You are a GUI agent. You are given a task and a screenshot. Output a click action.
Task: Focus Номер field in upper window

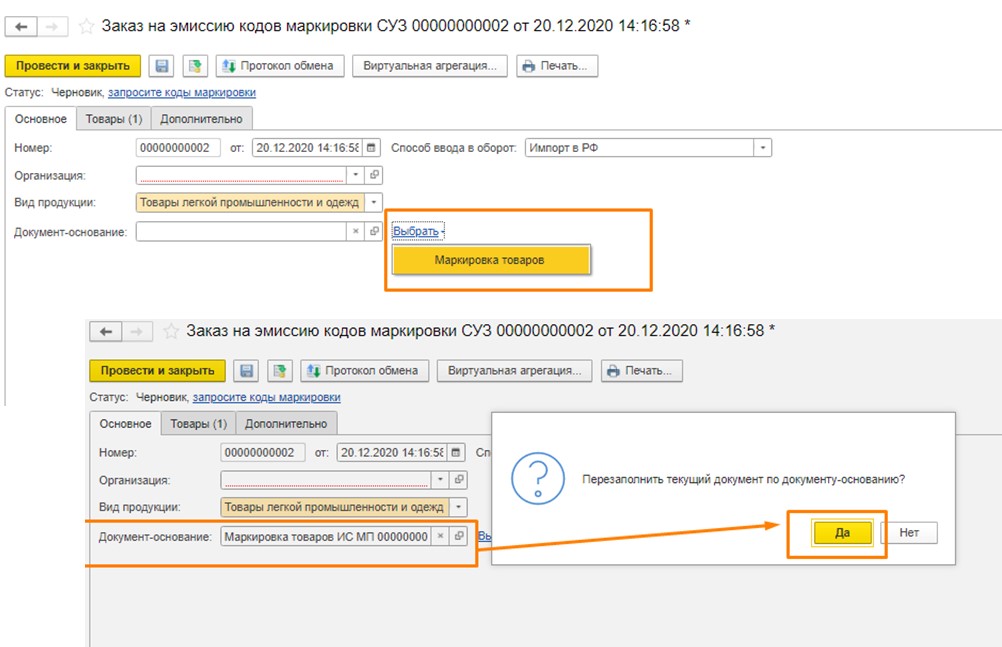pos(178,148)
